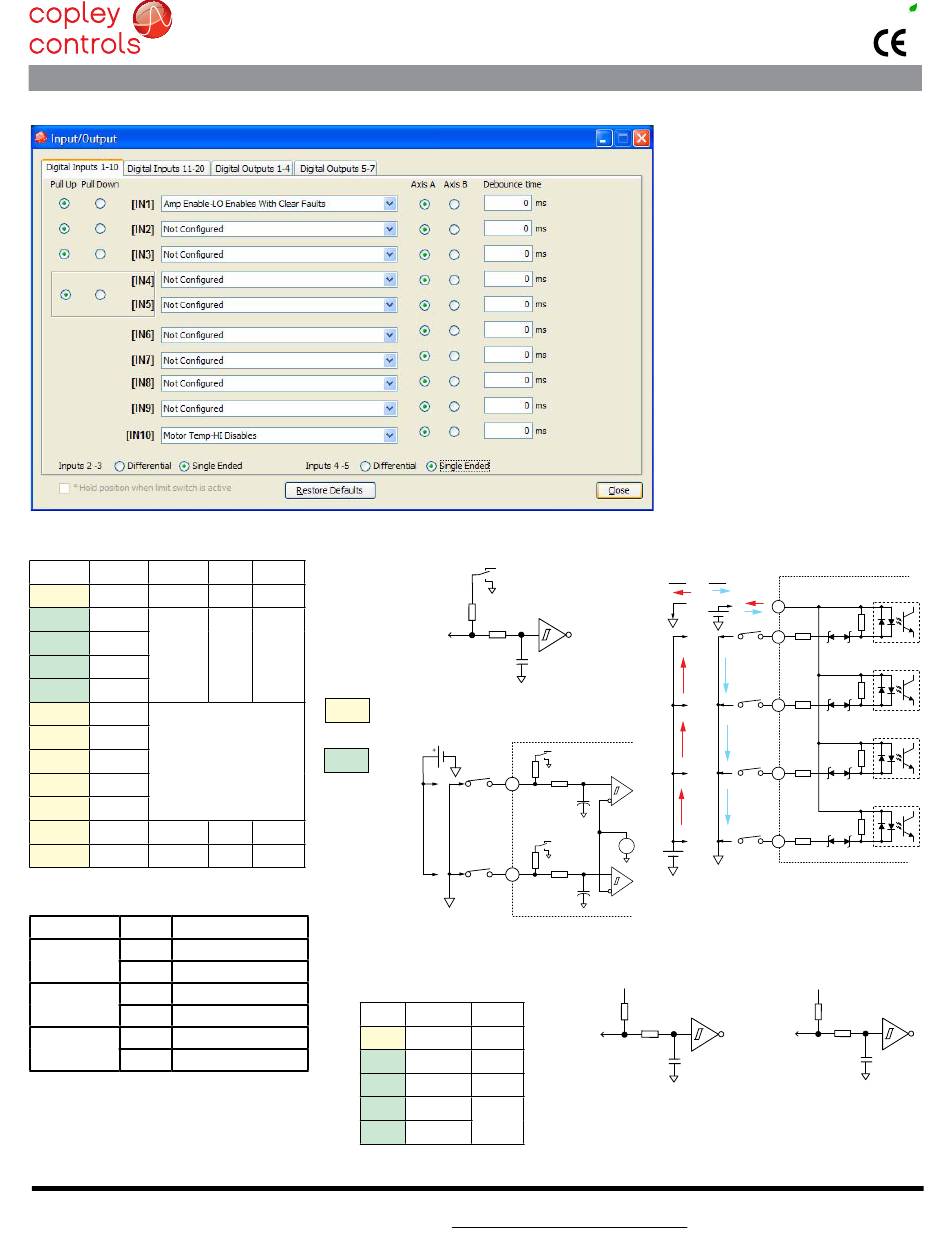Select Pull Down for IN4-IN5 group

(99, 294)
